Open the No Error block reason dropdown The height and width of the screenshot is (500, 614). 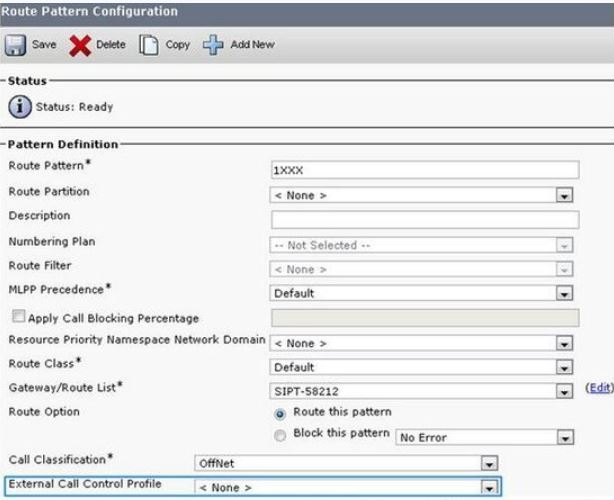coord(565,438)
